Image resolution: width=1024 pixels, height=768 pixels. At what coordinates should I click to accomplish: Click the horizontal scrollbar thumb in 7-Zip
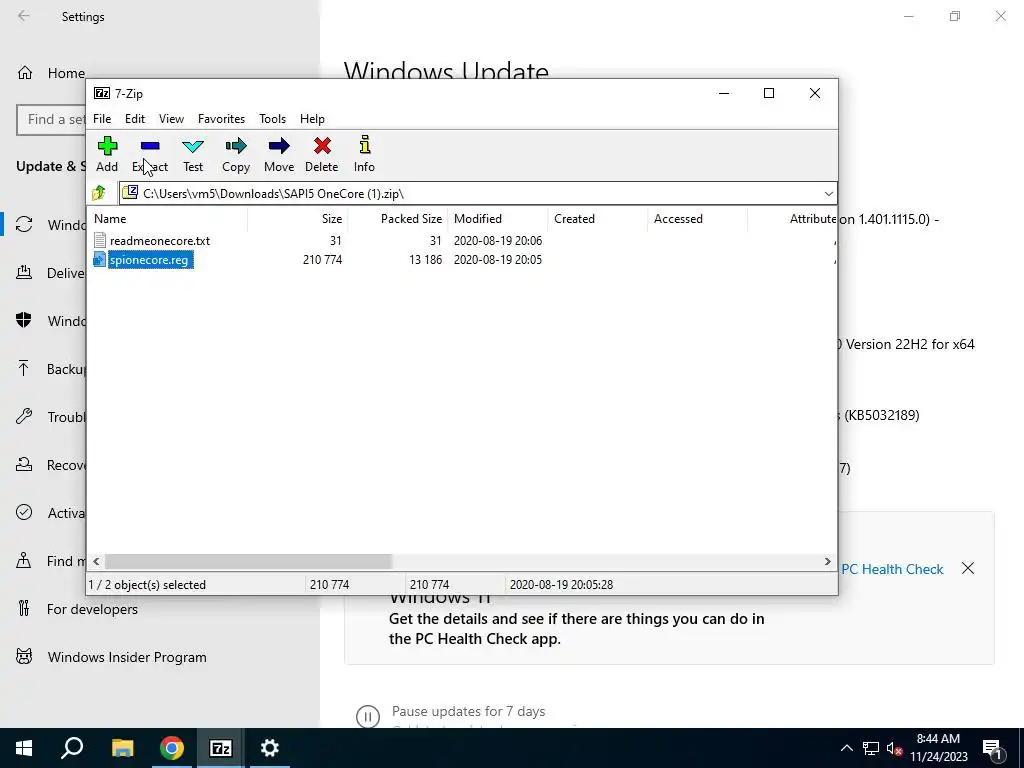coord(248,562)
